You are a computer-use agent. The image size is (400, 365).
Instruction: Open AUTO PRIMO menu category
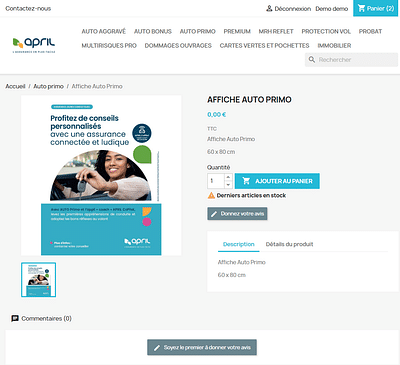[198, 31]
